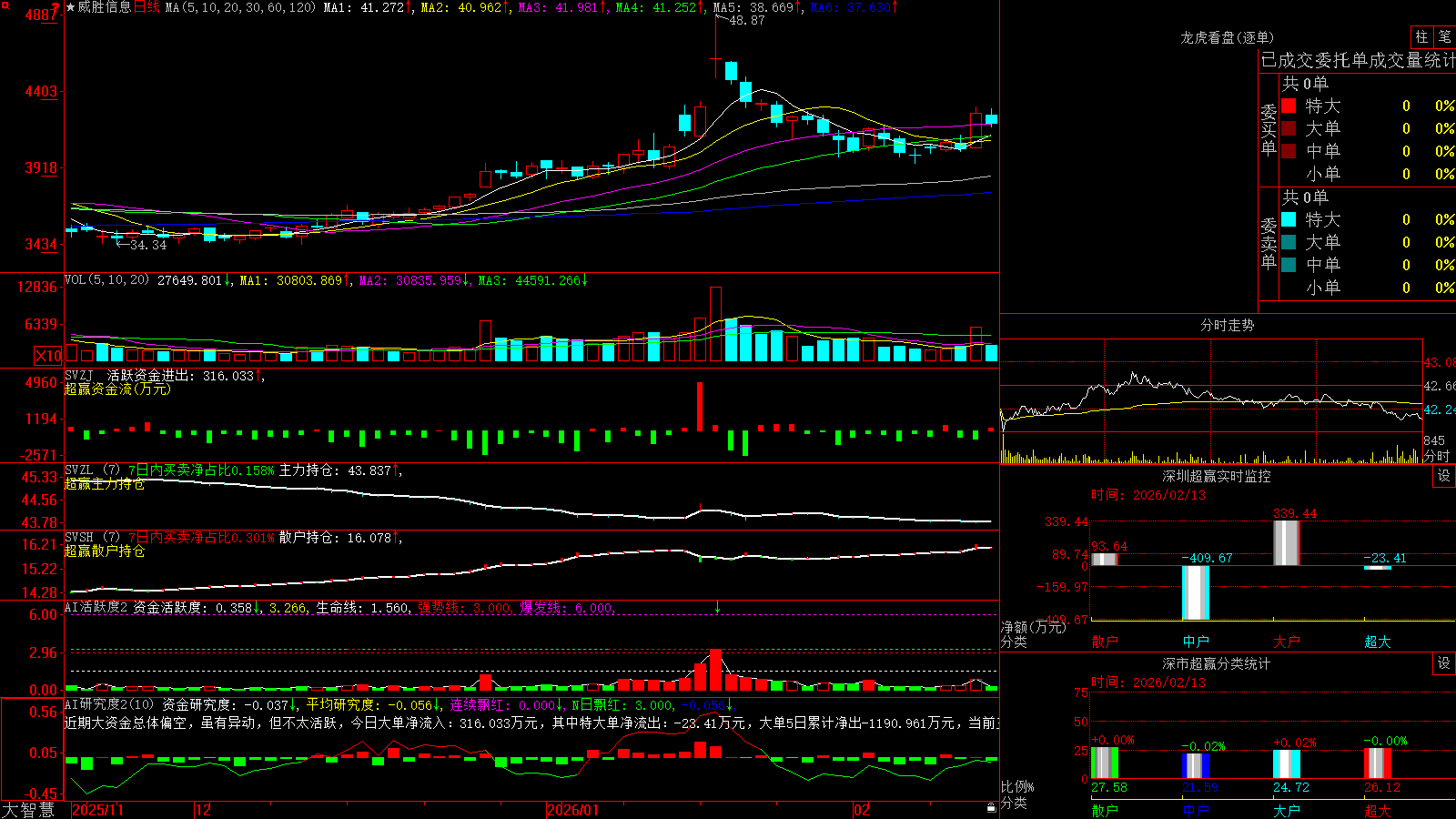
Task: Click the cyan 大户 ratio bar 24.72
Action: [1287, 764]
